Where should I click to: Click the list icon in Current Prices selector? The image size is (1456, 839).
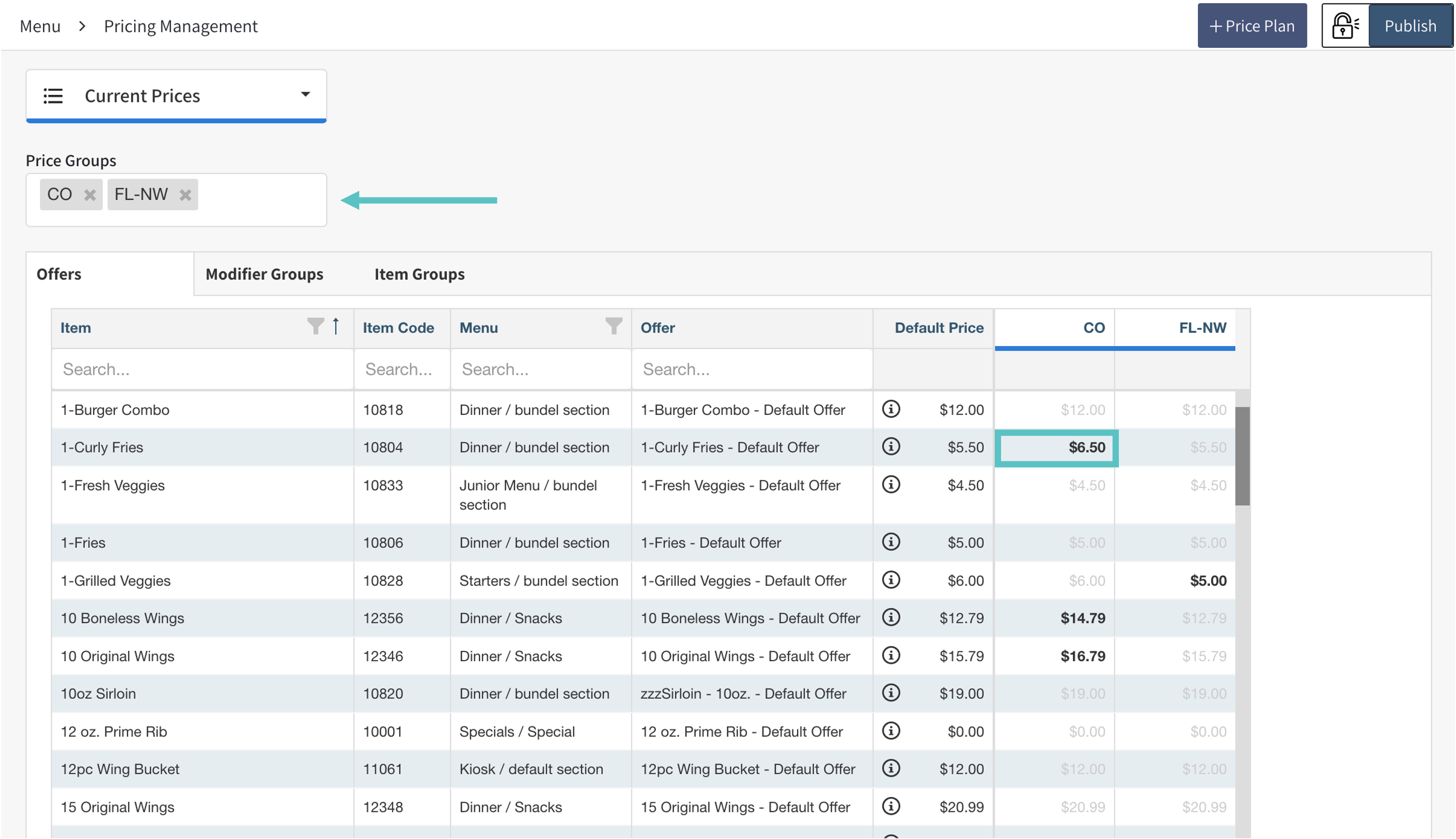coord(53,96)
